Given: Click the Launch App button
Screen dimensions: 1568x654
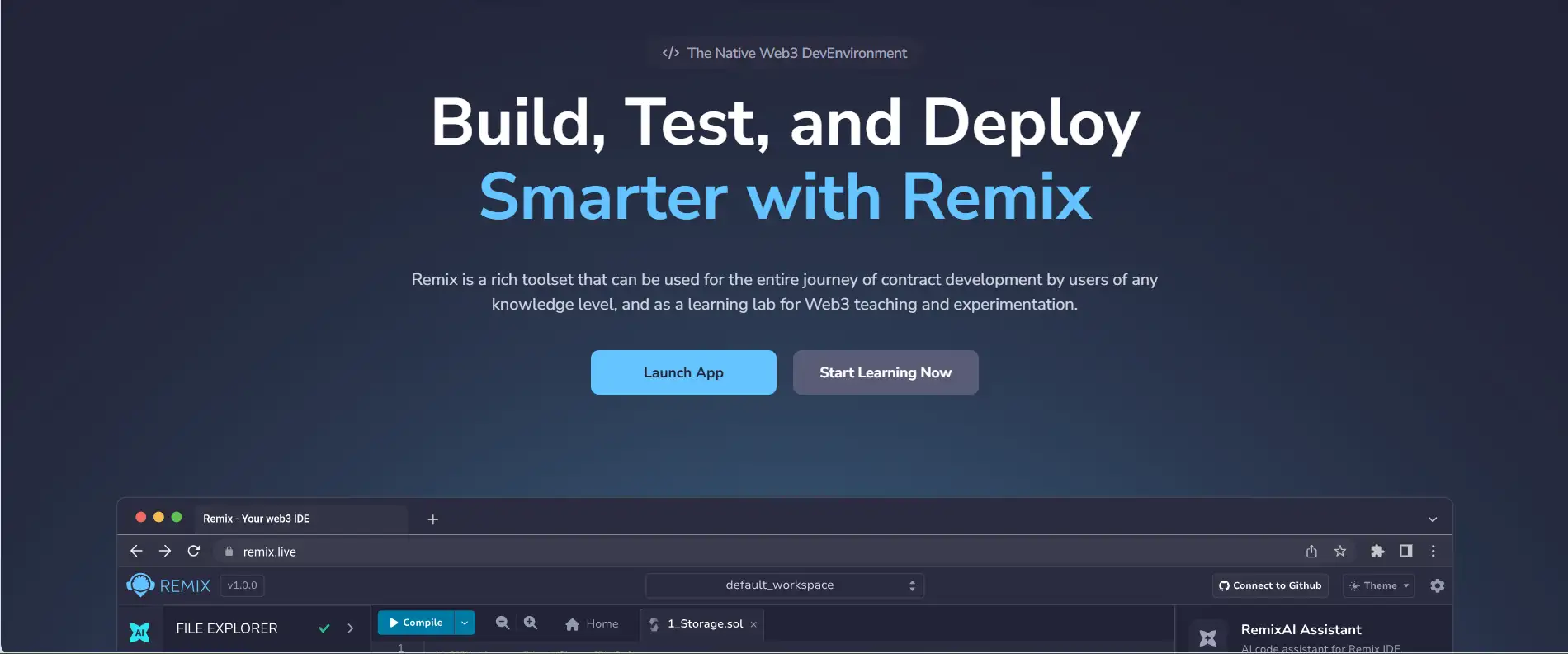Looking at the screenshot, I should coord(683,372).
